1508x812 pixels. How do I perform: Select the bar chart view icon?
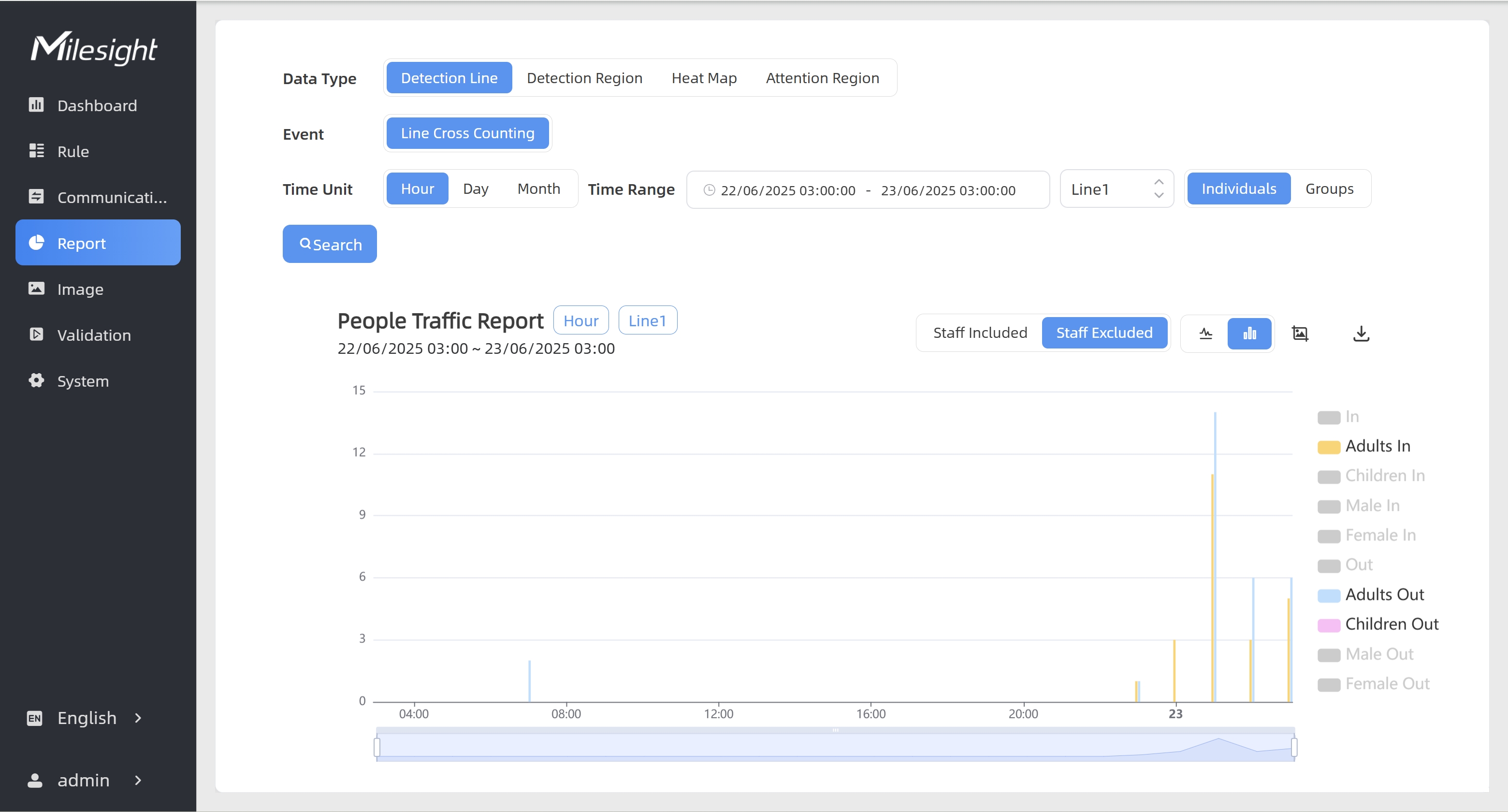coord(1249,333)
